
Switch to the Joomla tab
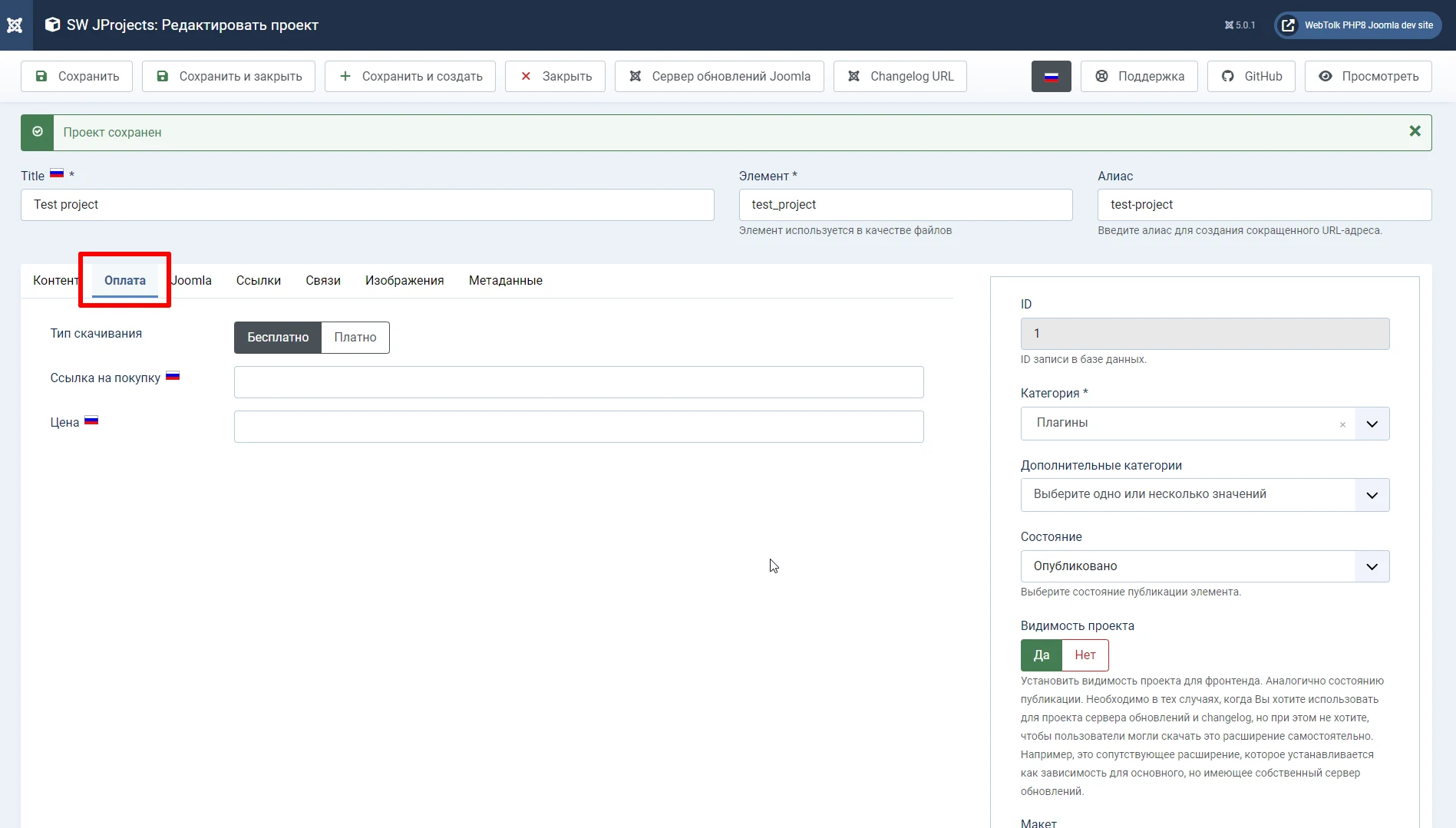click(x=191, y=280)
